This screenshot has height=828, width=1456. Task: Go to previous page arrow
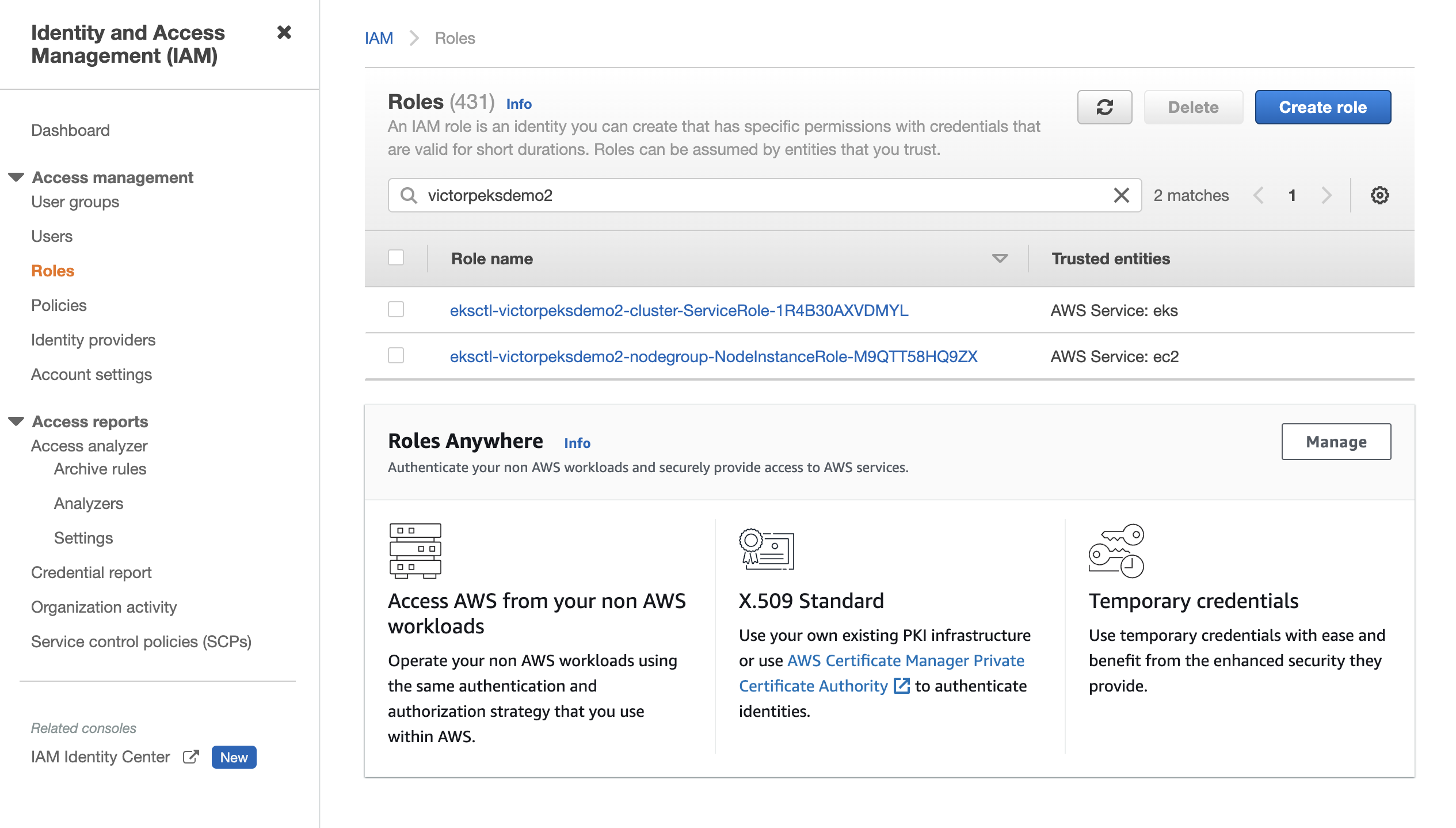[x=1258, y=195]
